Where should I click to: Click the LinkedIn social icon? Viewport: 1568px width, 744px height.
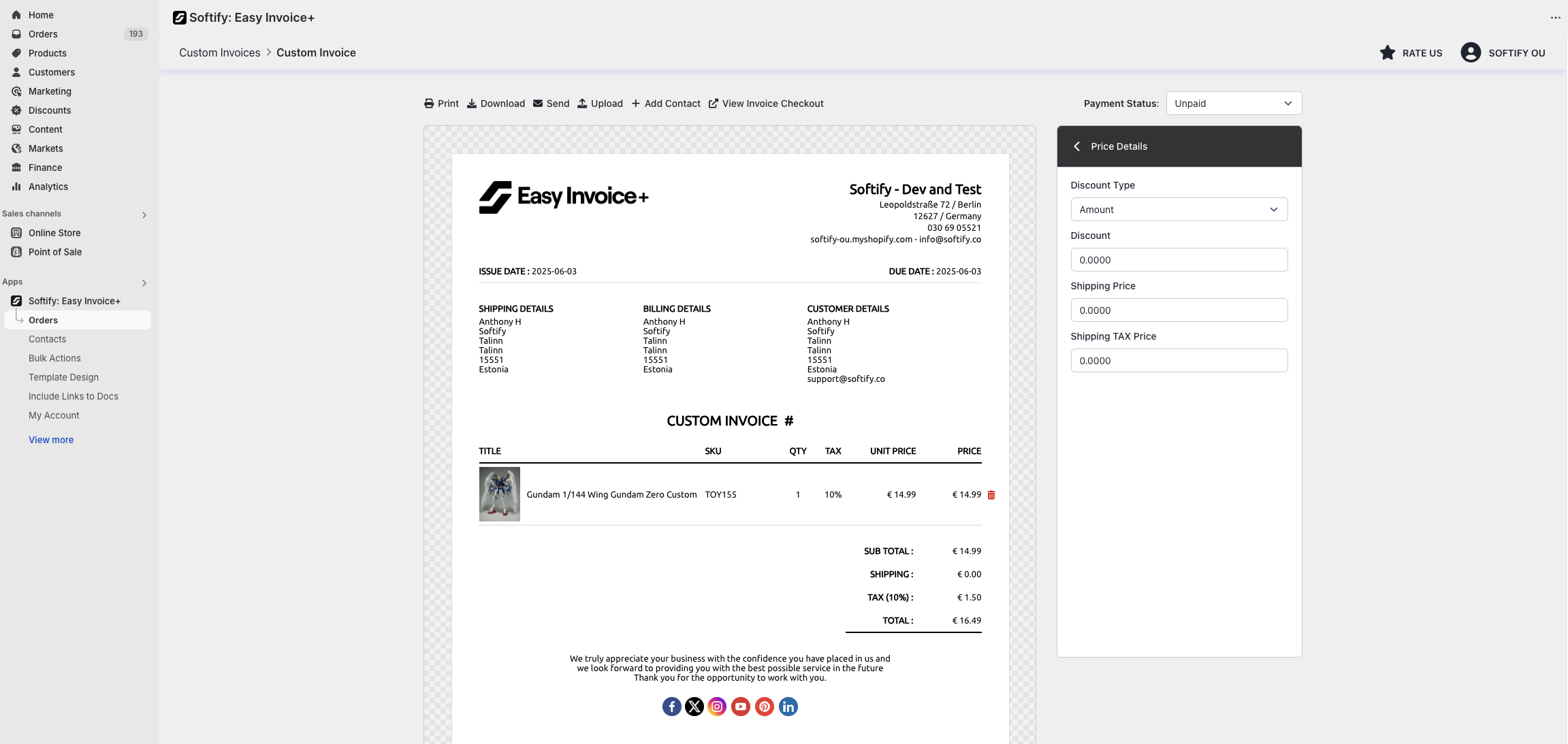[x=788, y=707]
